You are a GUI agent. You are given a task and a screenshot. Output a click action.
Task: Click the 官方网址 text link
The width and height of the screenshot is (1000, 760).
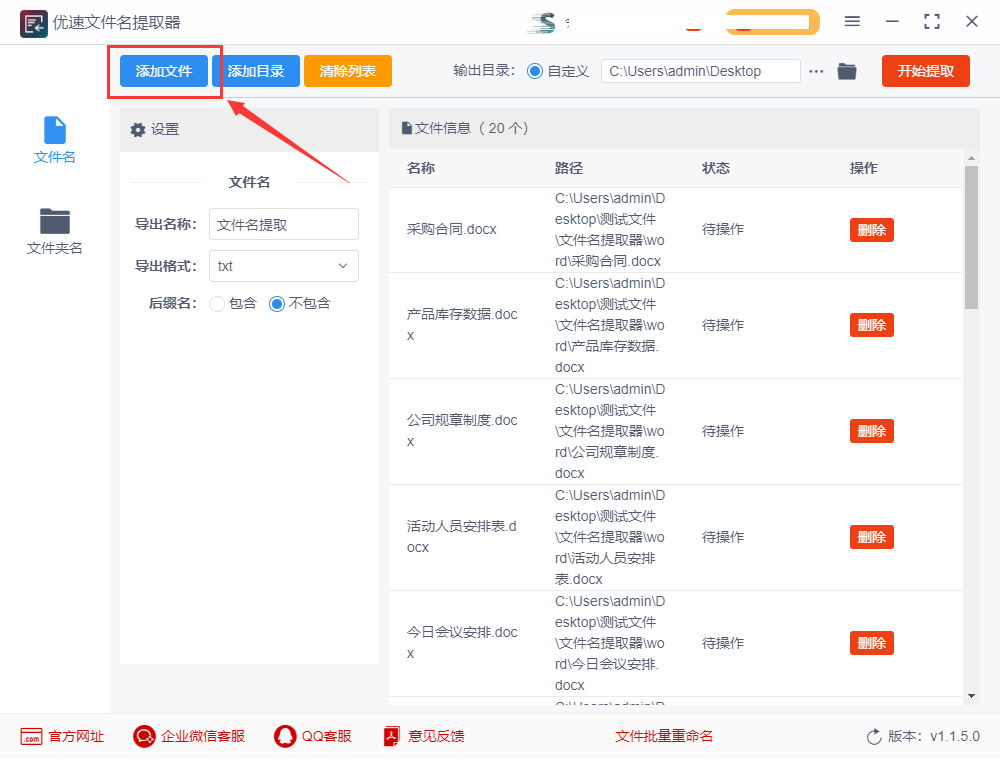pyautogui.click(x=77, y=736)
